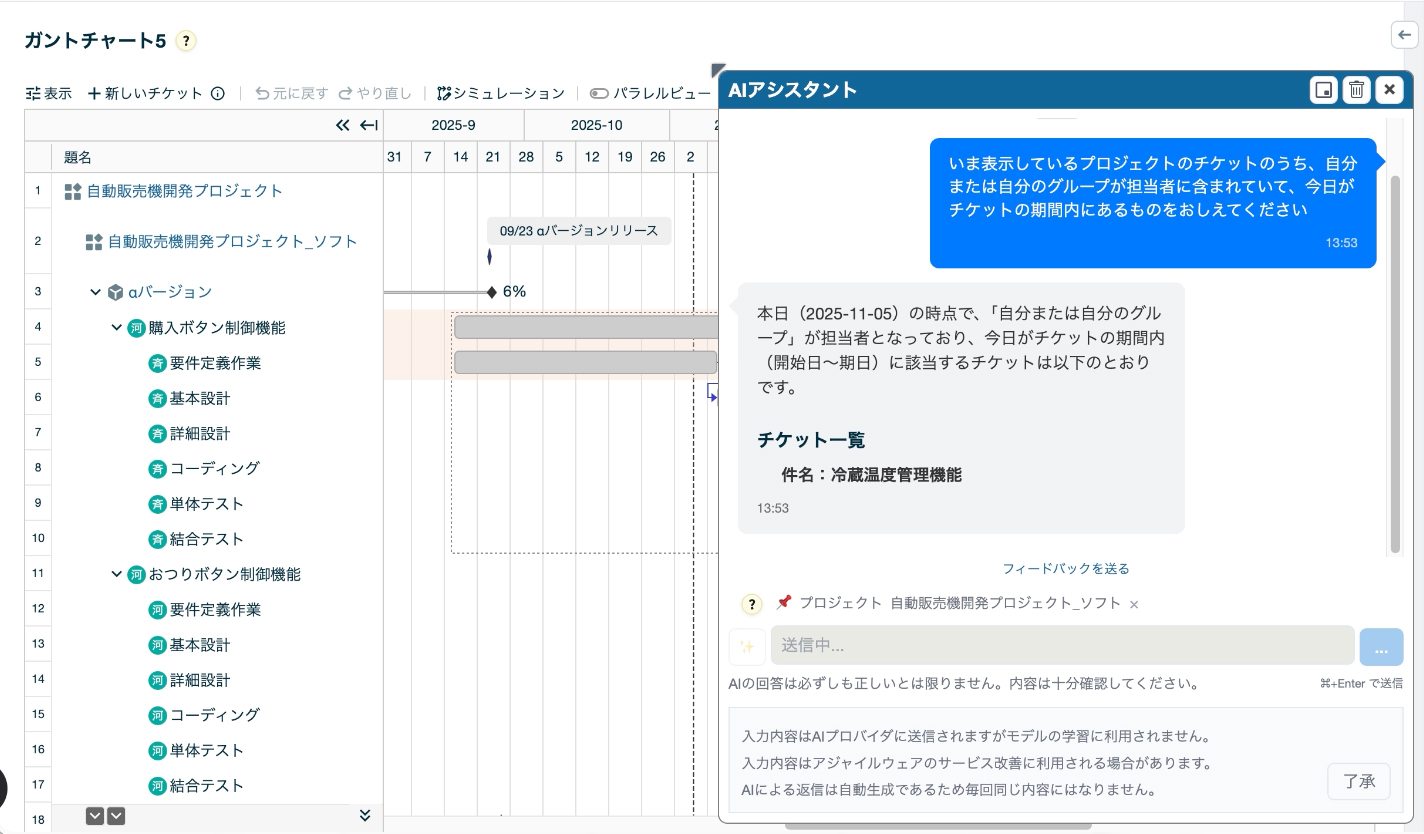The image size is (1424, 834).
Task: Click the sparkle icon left of message input
Action: [x=746, y=646]
